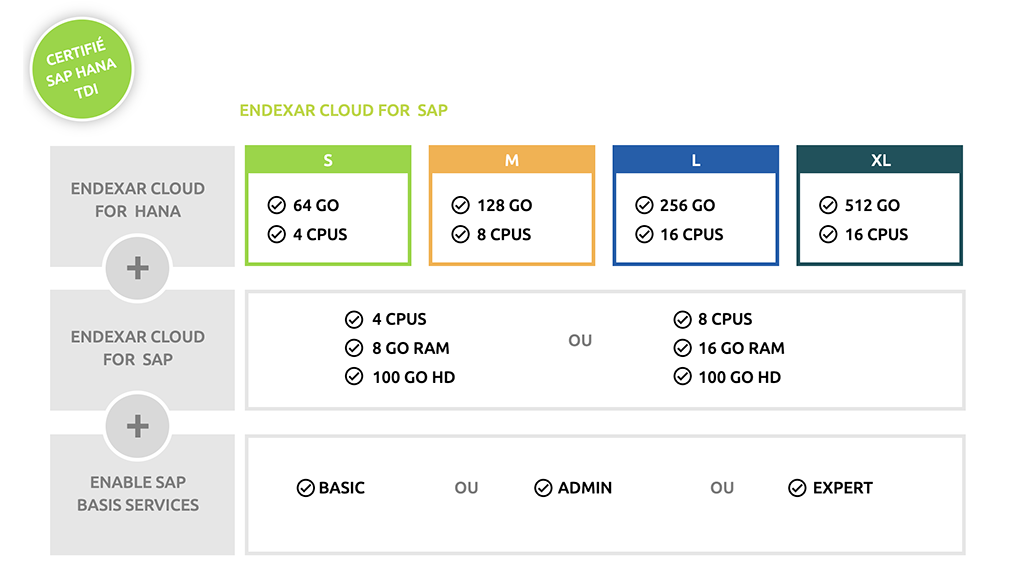Viewport: 1024px width, 588px height.
Task: Click the check icon next to EXPERT
Action: coord(797,488)
